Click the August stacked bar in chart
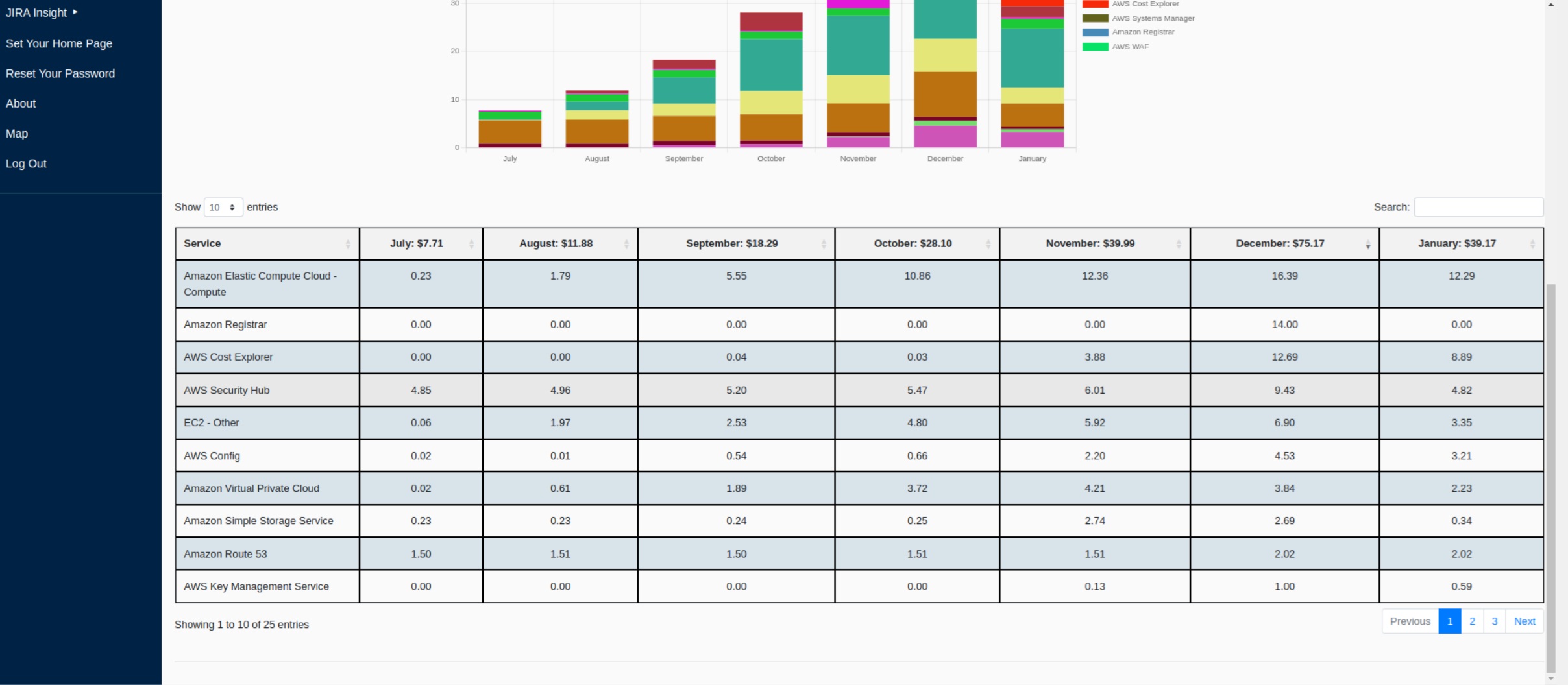Image resolution: width=1568 pixels, height=685 pixels. [x=597, y=119]
